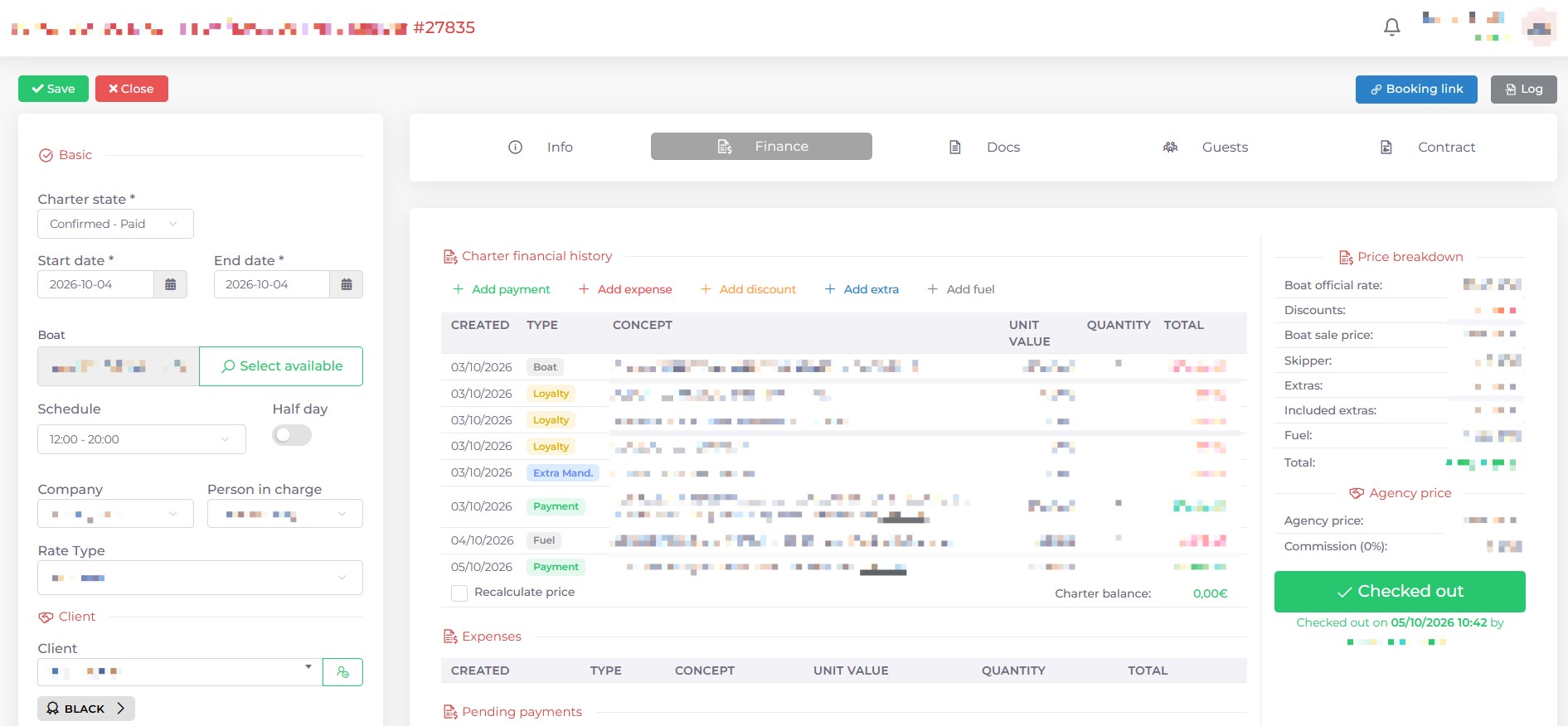1568x726 pixels.
Task: Save the charter
Action: point(53,89)
